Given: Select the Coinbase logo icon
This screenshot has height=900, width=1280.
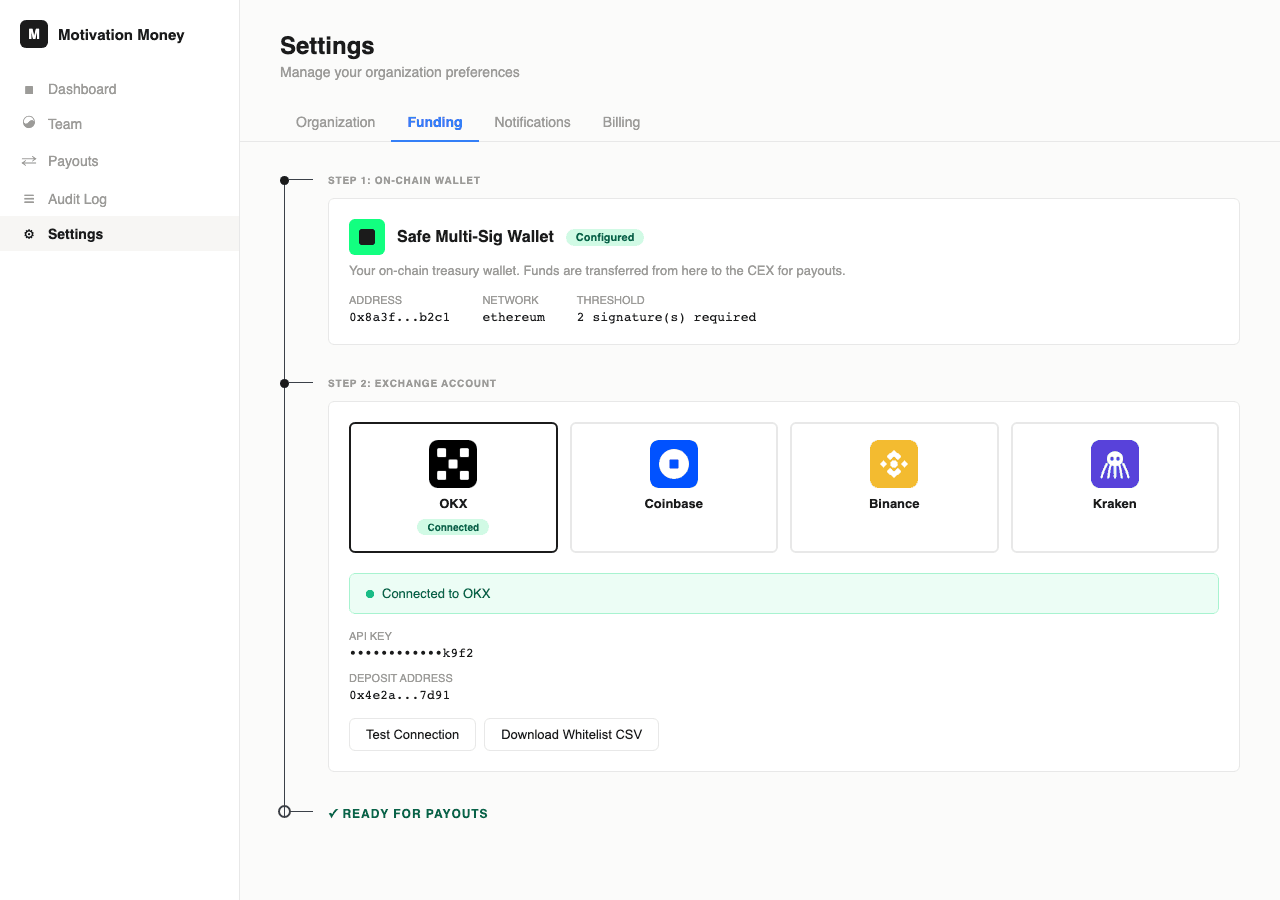Looking at the screenshot, I should coord(673,464).
